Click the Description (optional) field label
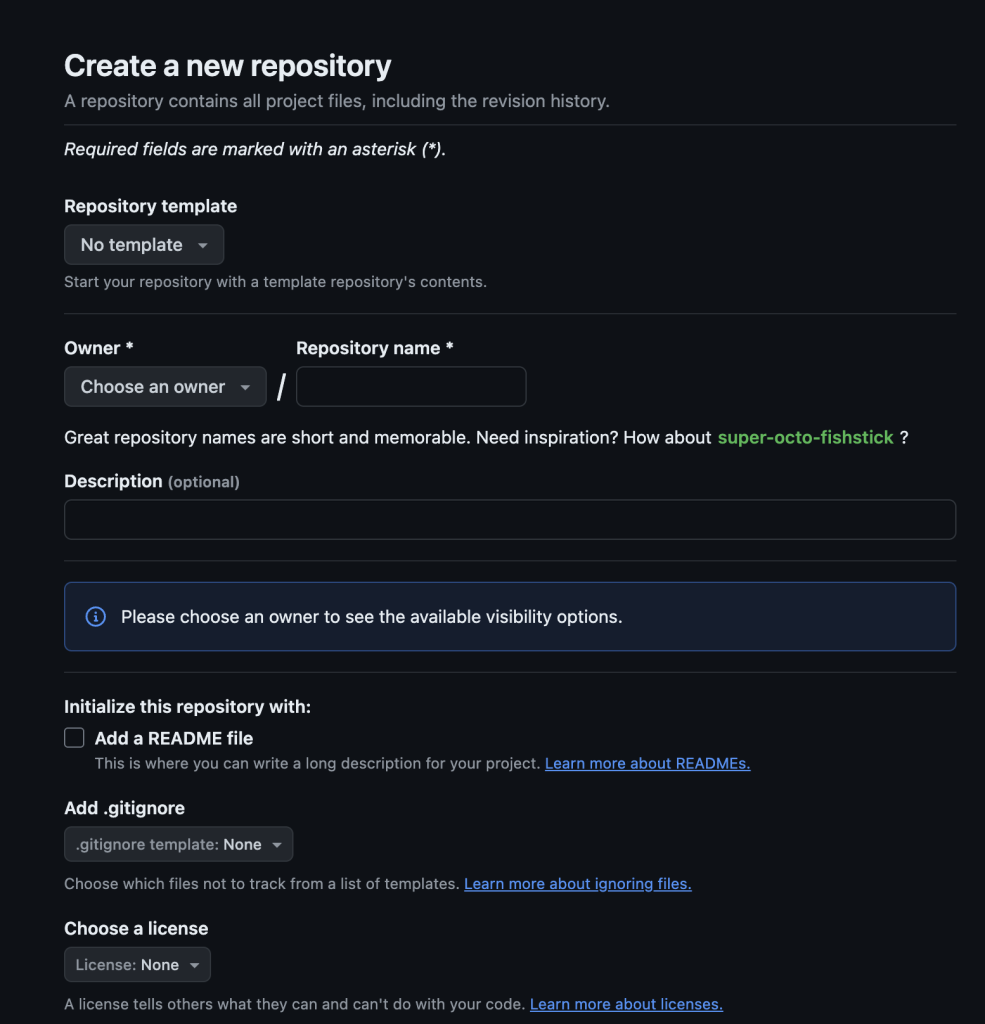The height and width of the screenshot is (1024, 985). [152, 481]
